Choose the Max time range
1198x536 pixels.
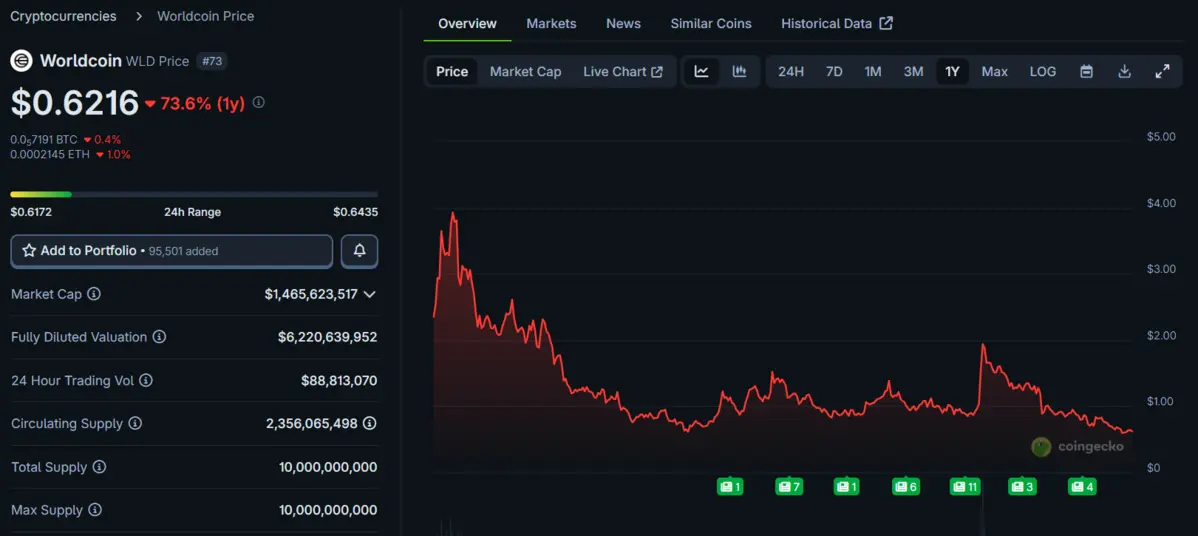pos(994,71)
